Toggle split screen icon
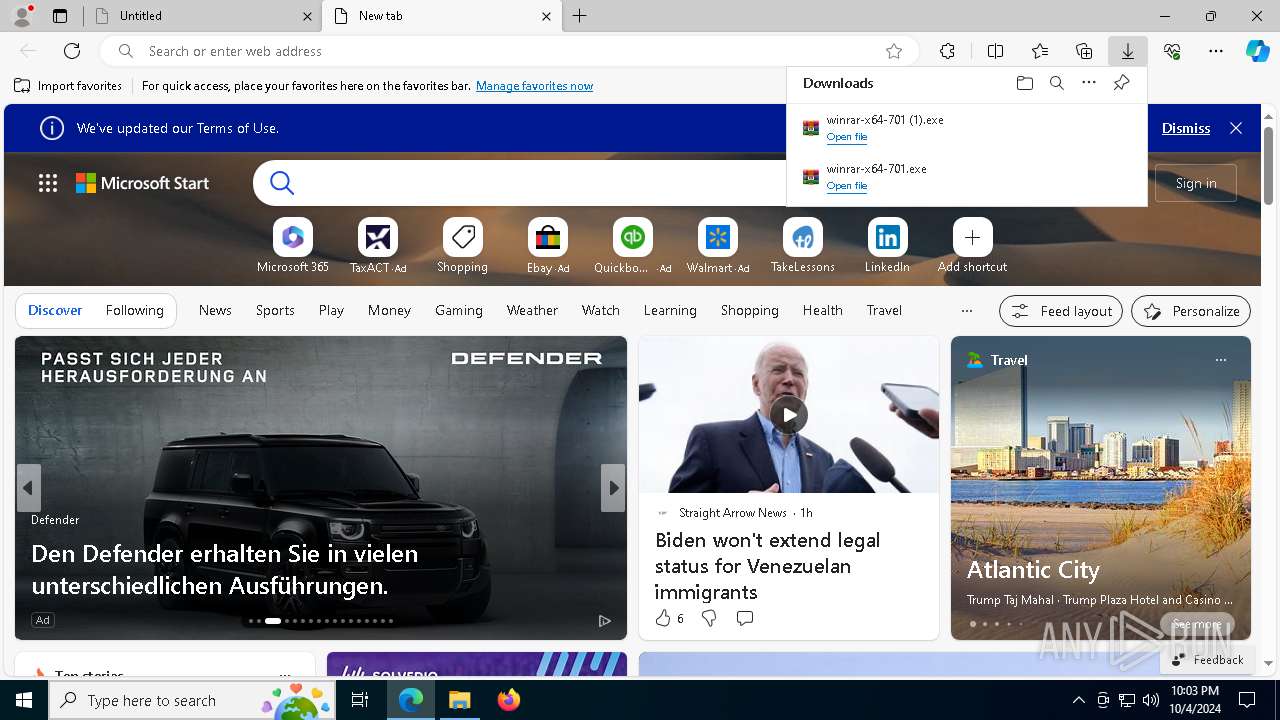 (x=995, y=51)
